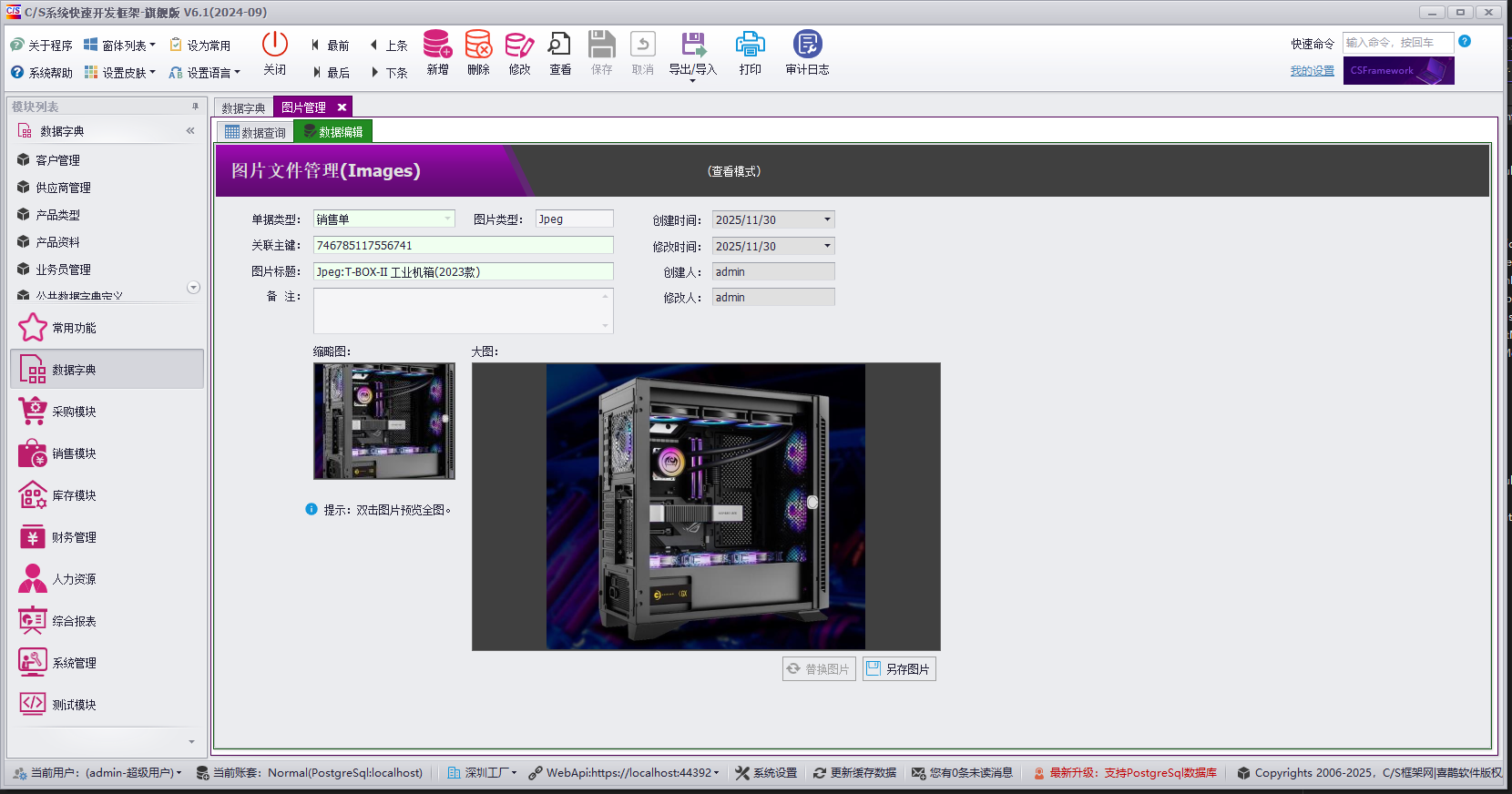Screen dimensions: 1512x794
Task: Pin the 模块列表 panel
Action: (195, 107)
